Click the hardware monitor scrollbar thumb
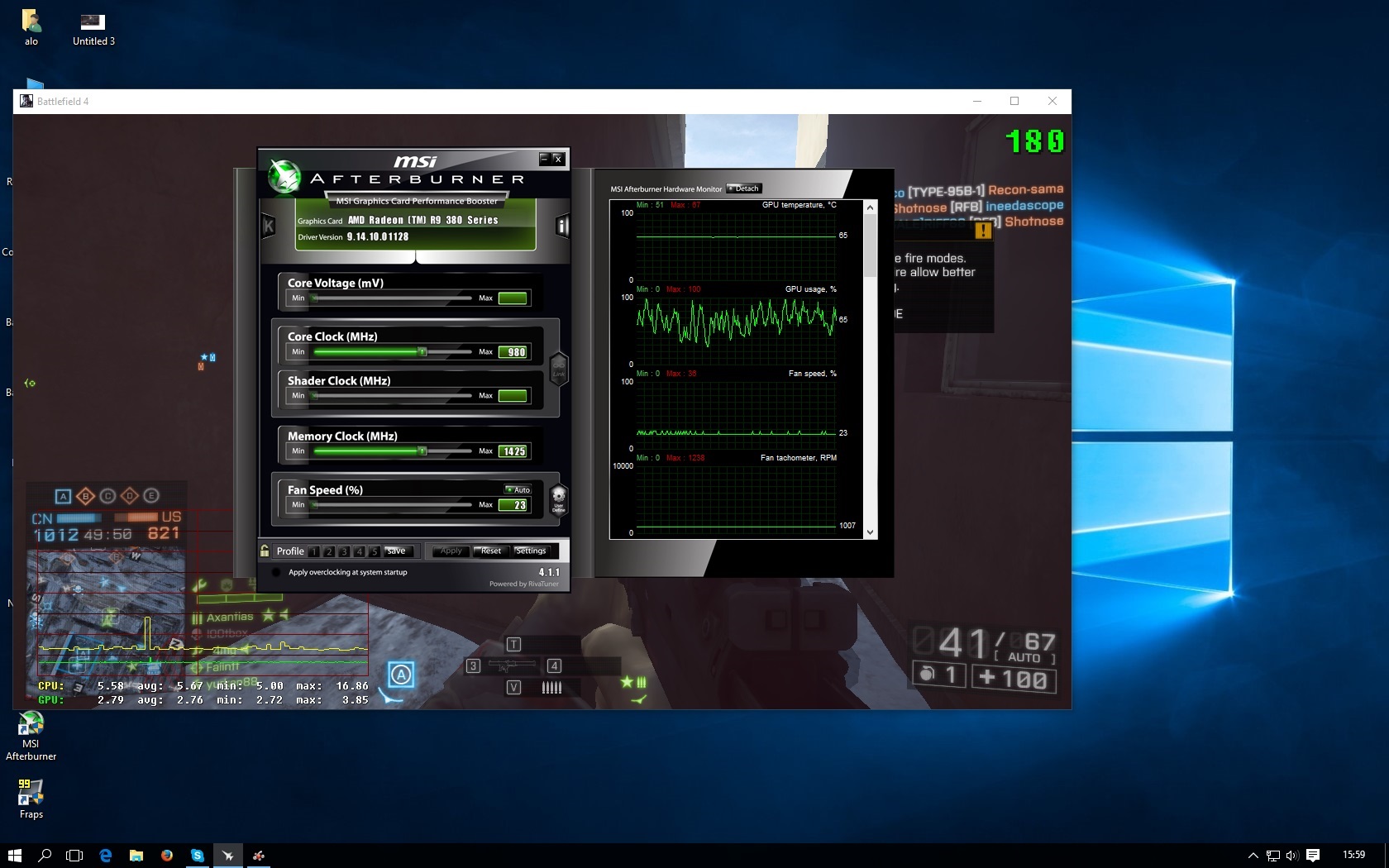This screenshot has width=1389, height=868. click(x=870, y=245)
